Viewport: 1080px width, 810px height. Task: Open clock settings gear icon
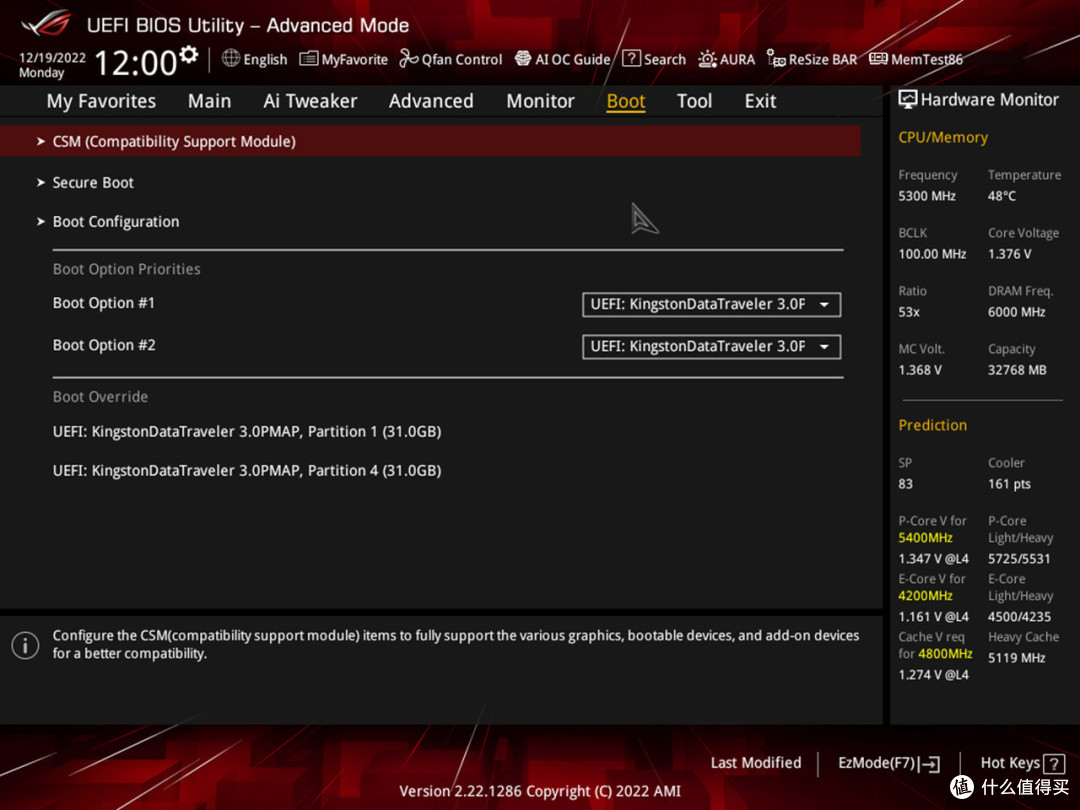(189, 55)
